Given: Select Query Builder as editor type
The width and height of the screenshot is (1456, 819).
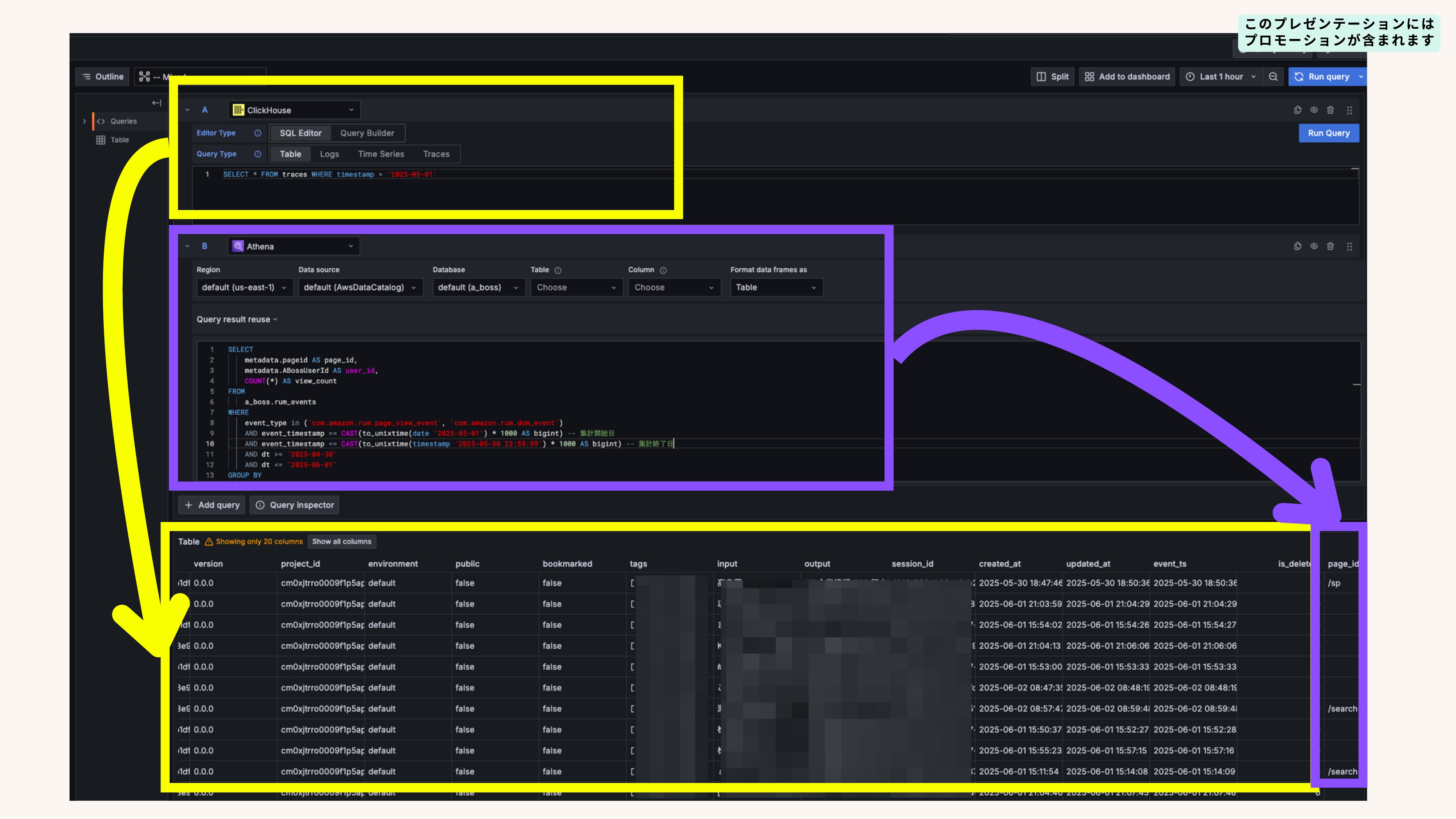Looking at the screenshot, I should coord(367,133).
